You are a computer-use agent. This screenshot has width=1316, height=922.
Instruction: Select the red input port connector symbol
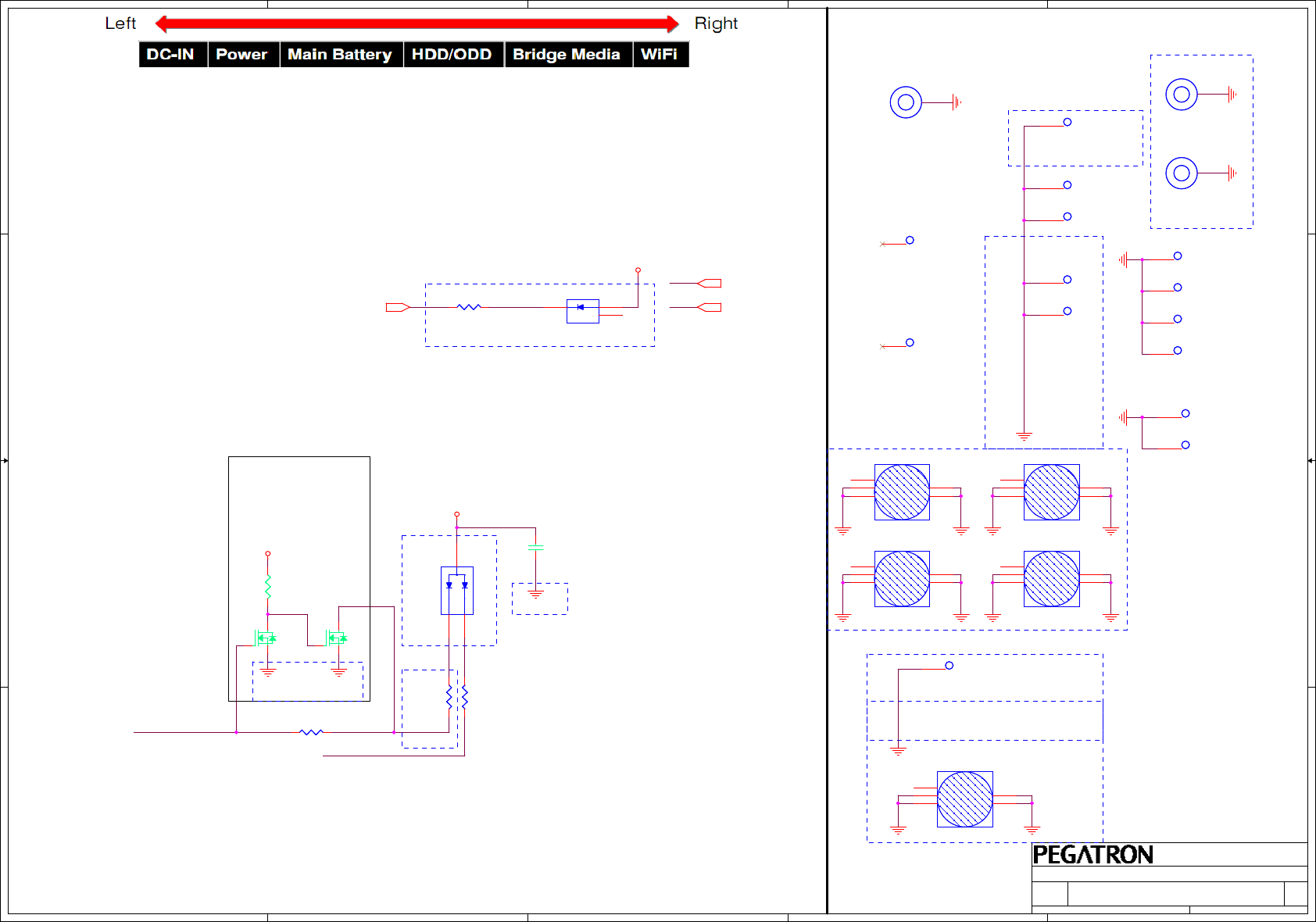398,307
